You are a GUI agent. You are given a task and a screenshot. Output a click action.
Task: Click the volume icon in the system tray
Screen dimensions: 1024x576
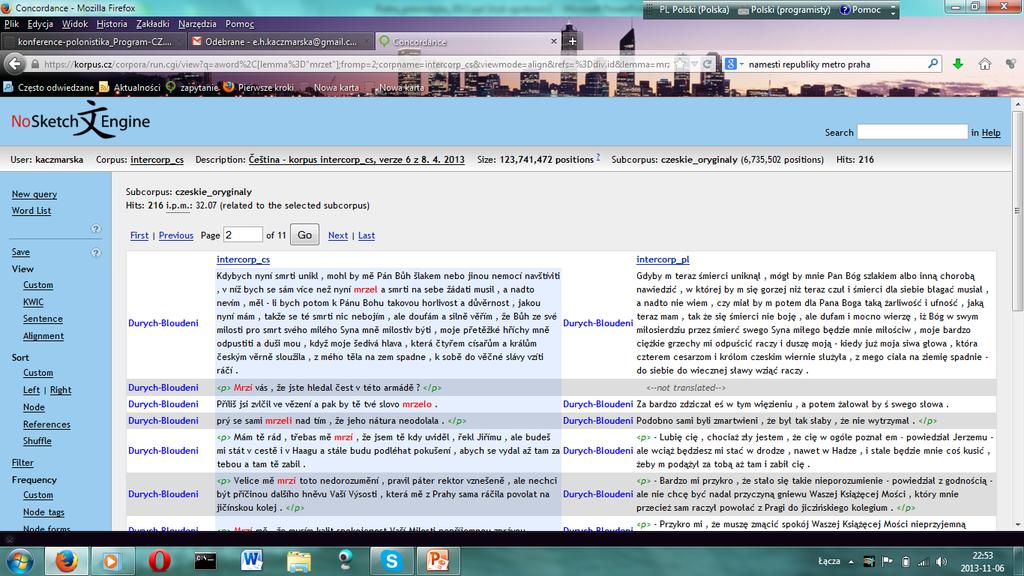pos(941,562)
